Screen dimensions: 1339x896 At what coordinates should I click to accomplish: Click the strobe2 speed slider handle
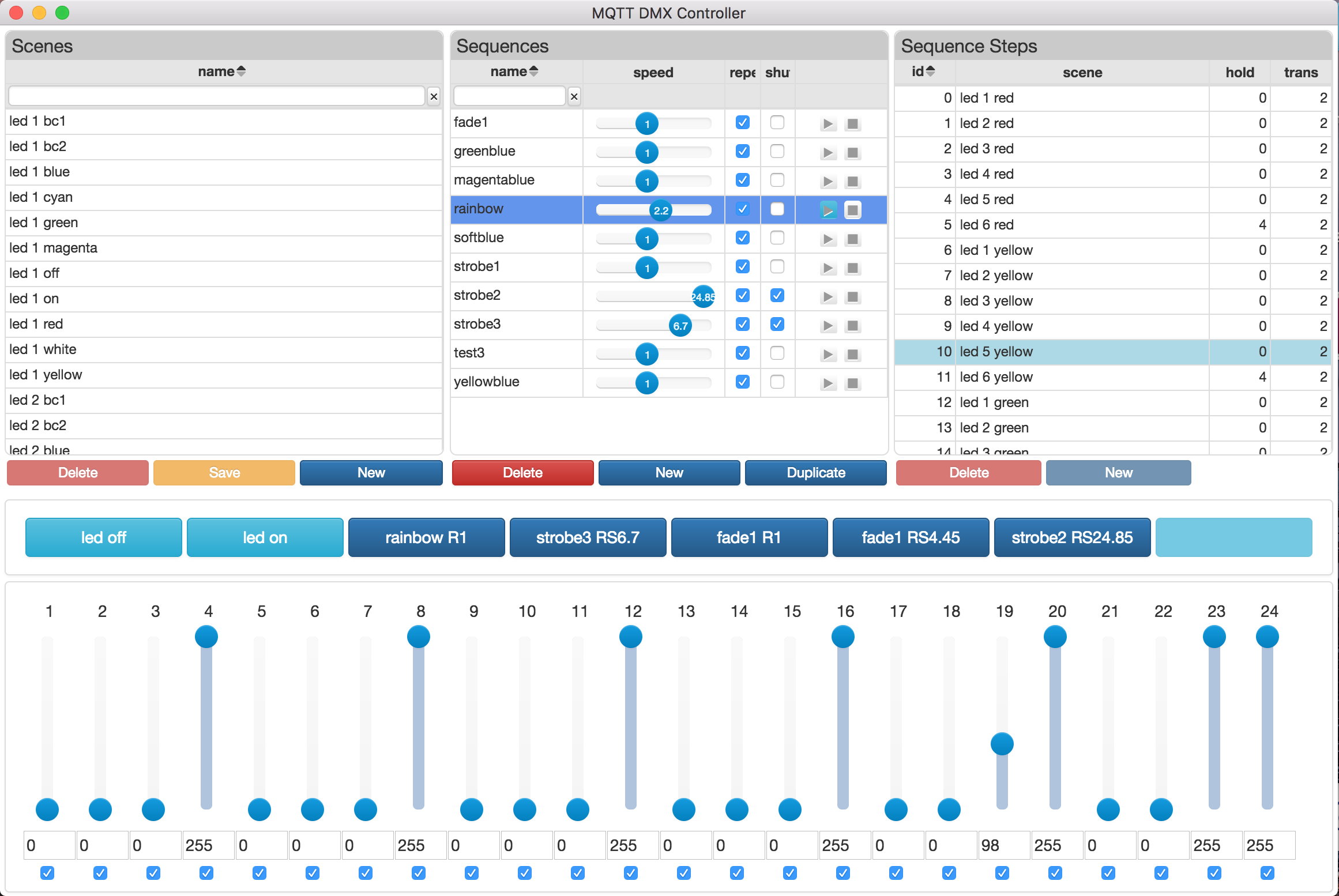703,297
